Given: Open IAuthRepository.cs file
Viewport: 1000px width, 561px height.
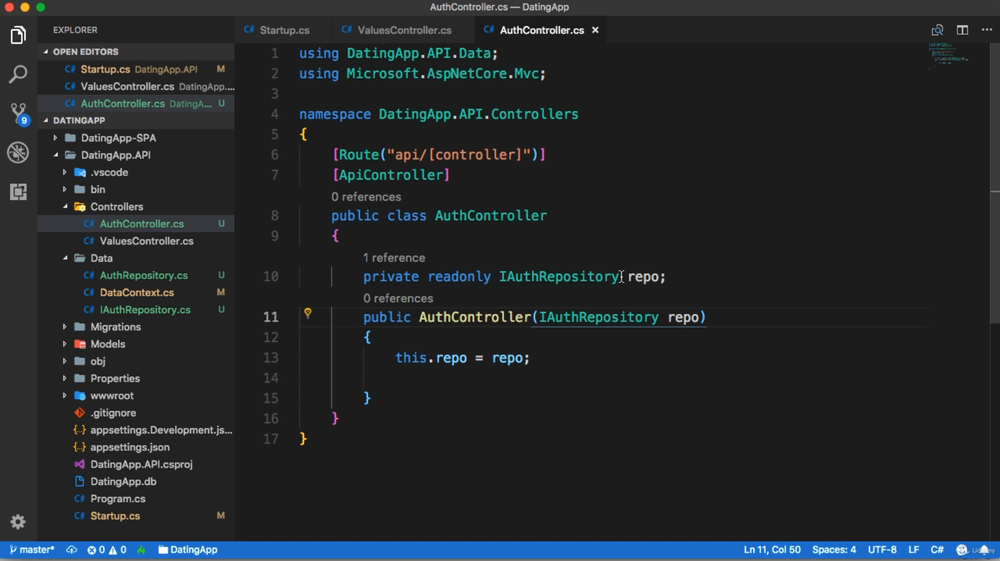Looking at the screenshot, I should 136,310.
